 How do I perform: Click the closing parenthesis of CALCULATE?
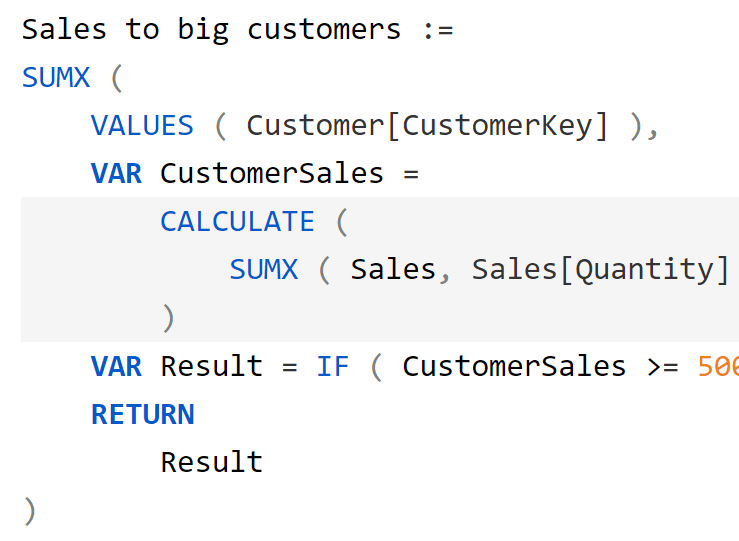[x=168, y=318]
